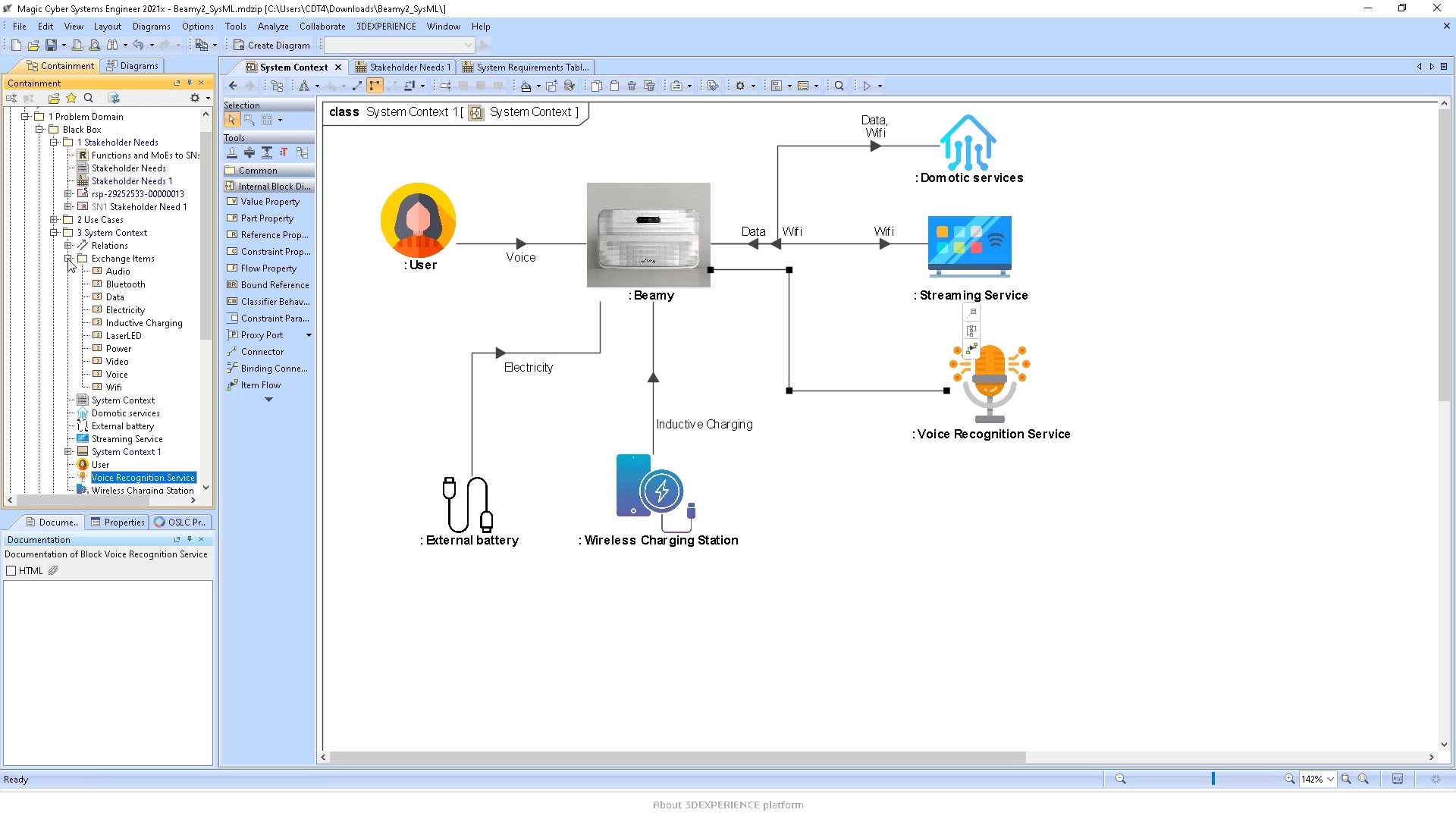Click the back arrow in diagram toolbar
This screenshot has width=1456, height=819.
pos(233,86)
